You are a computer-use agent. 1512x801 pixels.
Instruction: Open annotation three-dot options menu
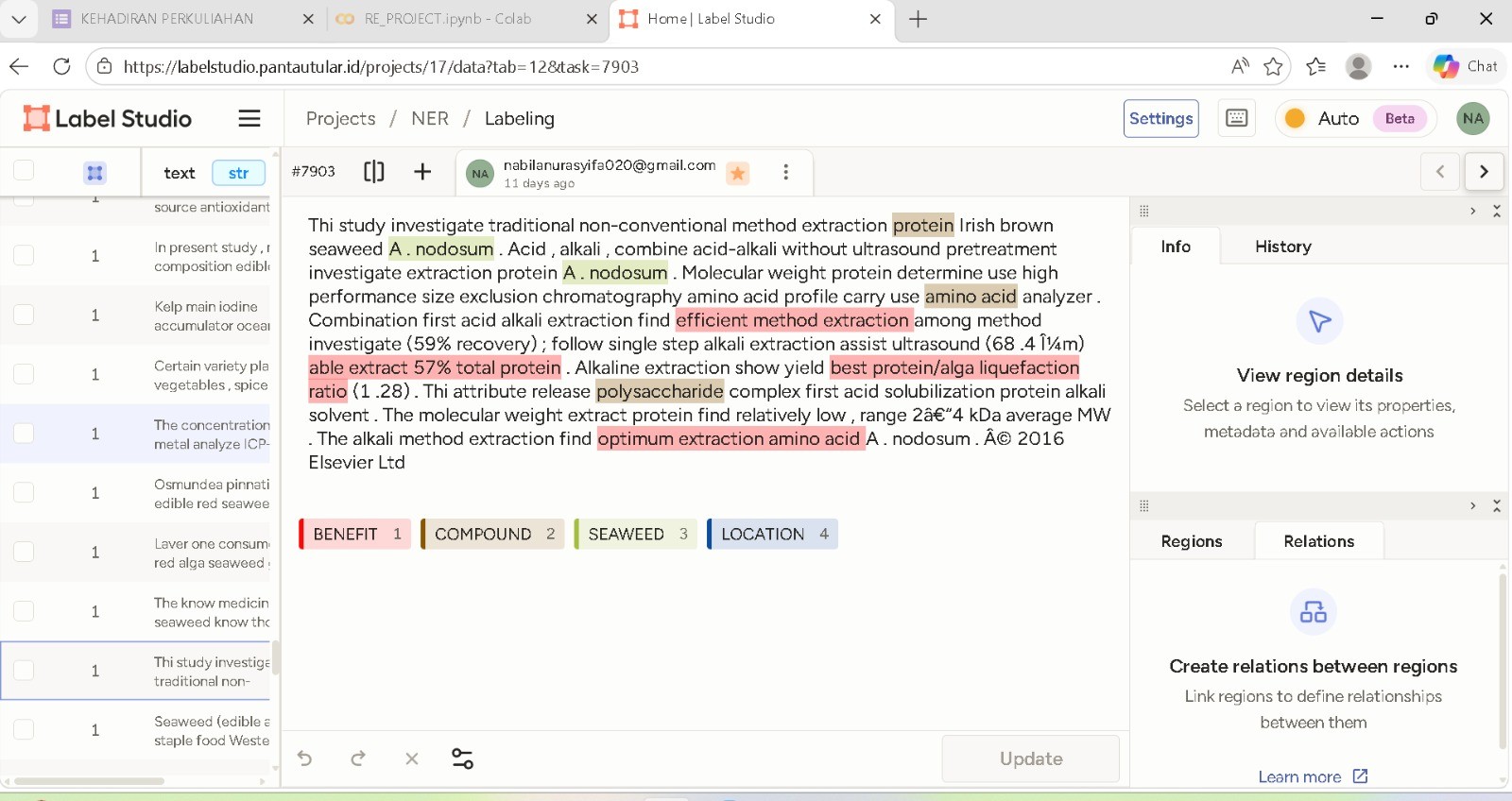tap(785, 172)
